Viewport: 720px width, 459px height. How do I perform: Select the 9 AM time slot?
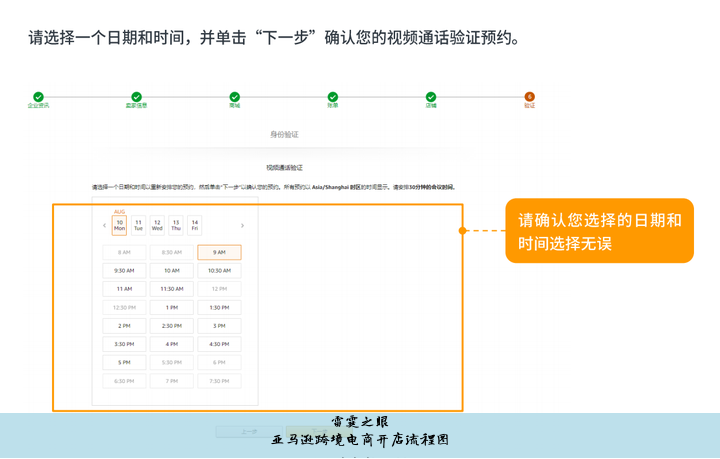pos(219,252)
